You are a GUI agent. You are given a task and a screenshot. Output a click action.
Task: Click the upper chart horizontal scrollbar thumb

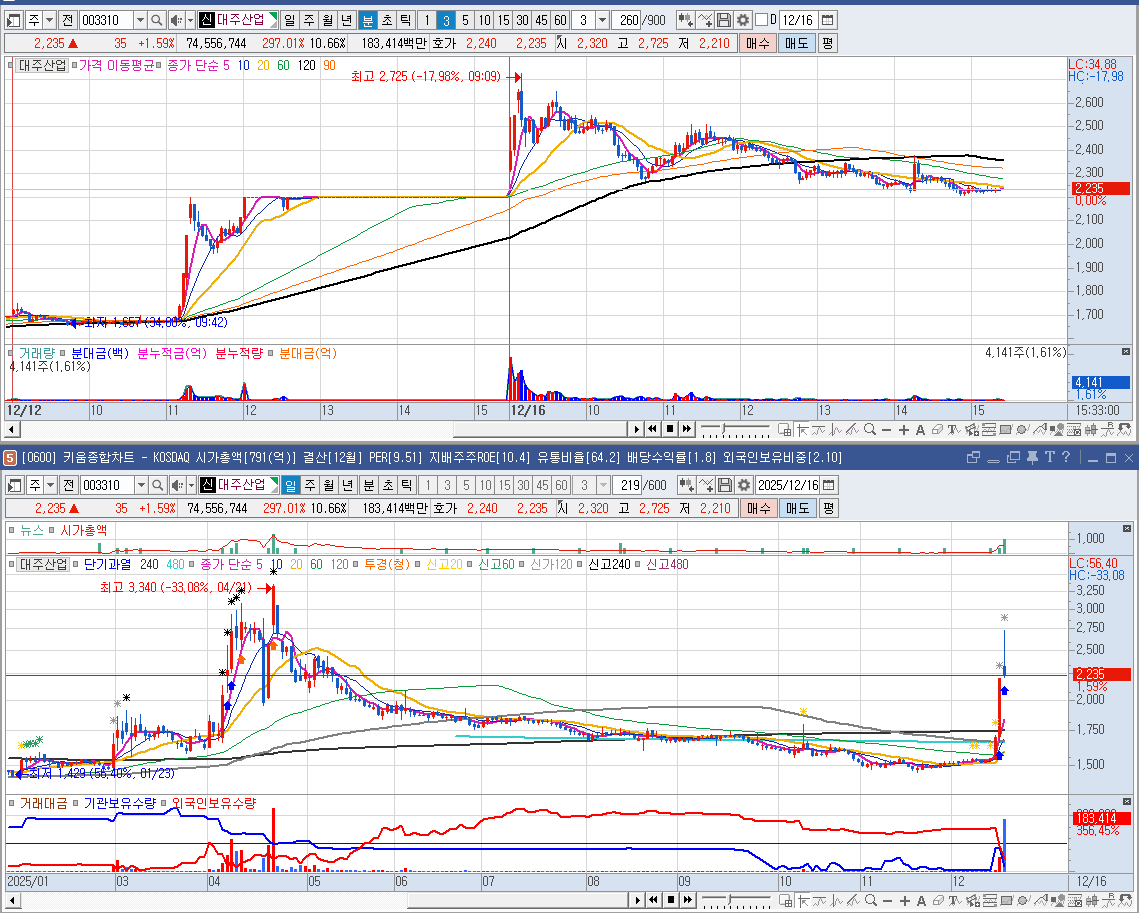540,429
